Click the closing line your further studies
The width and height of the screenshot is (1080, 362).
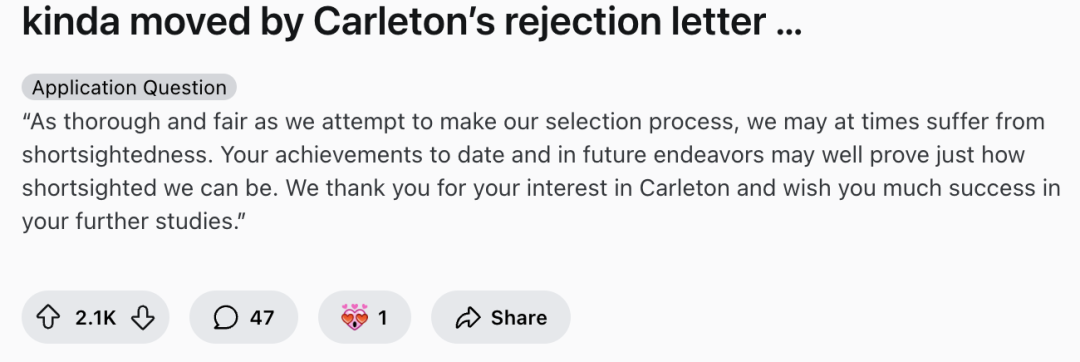(x=134, y=222)
